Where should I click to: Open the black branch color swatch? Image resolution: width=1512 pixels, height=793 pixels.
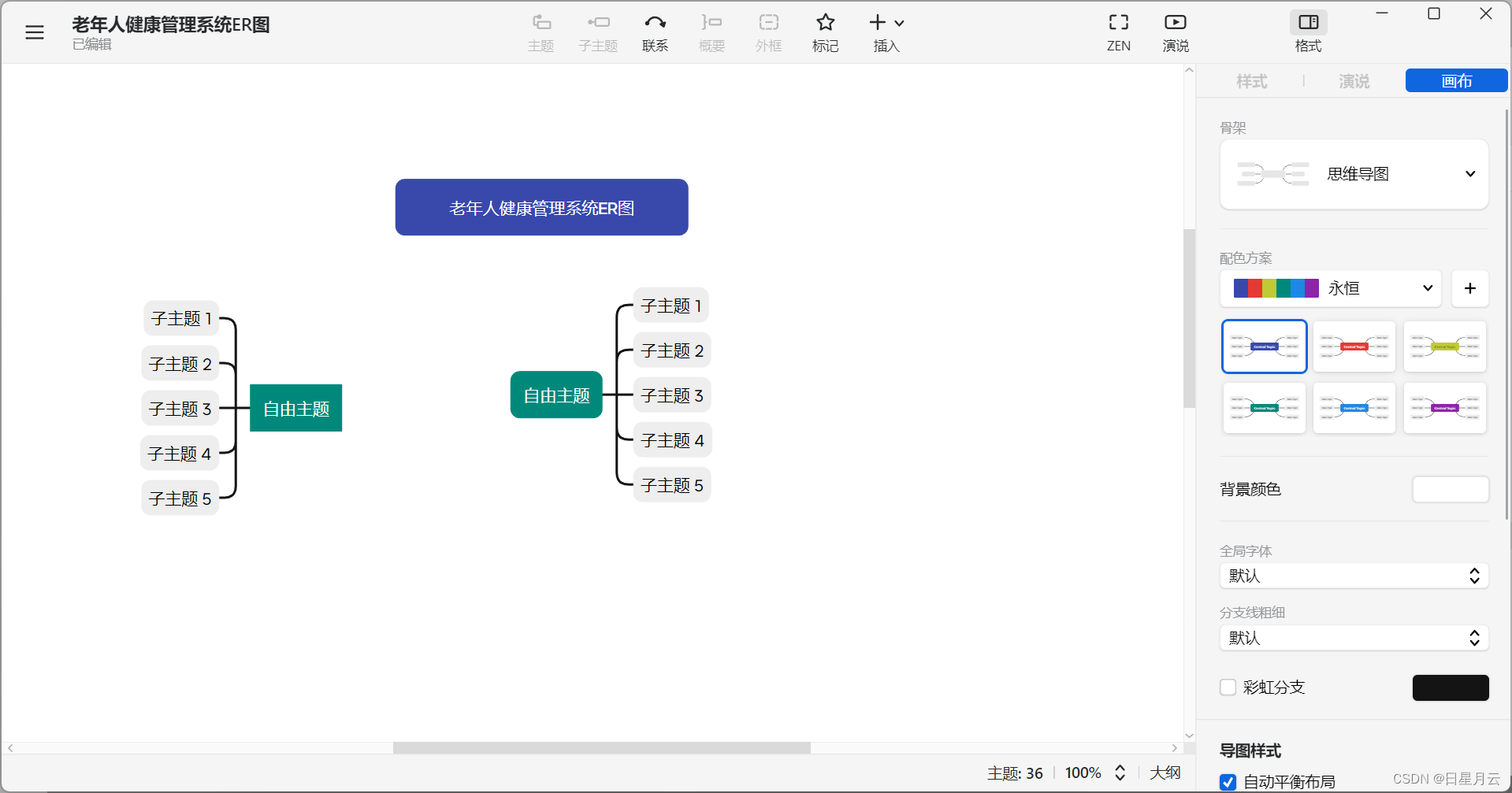(1451, 687)
